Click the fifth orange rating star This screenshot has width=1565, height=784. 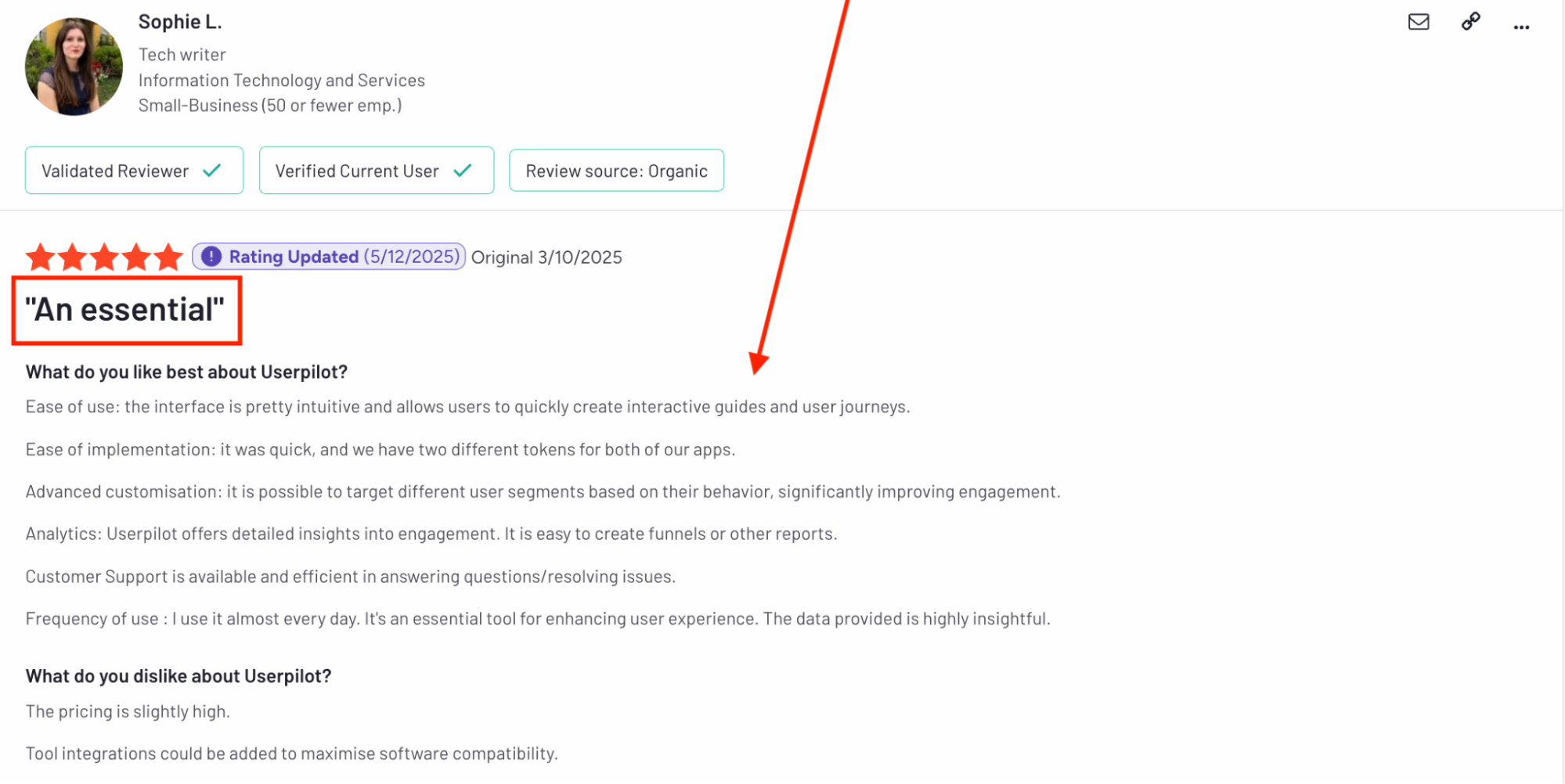(168, 257)
